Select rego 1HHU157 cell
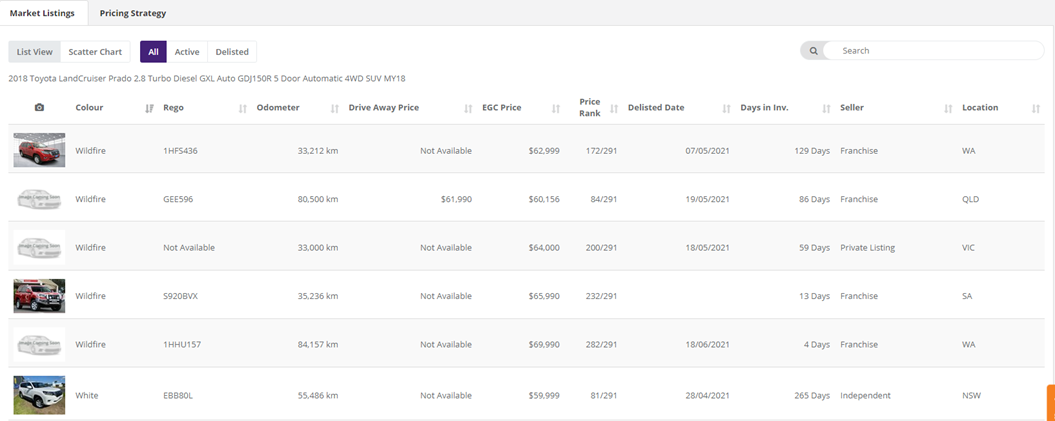 click(x=182, y=345)
